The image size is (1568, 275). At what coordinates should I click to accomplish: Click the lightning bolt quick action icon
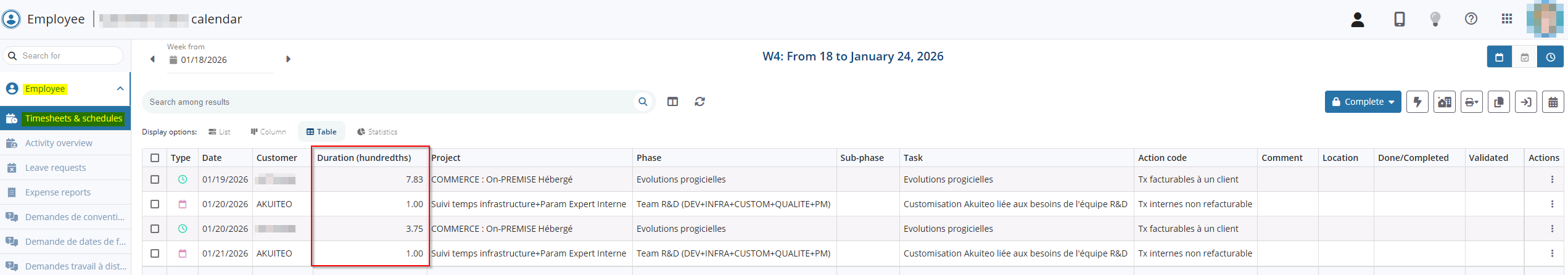tap(1417, 102)
